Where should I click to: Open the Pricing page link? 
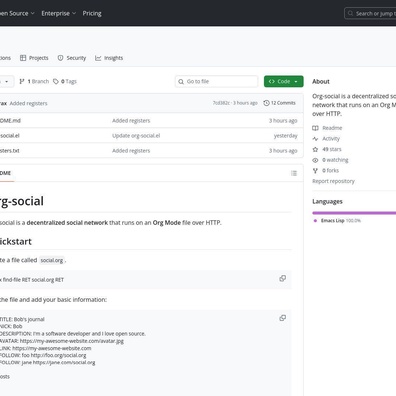pos(92,13)
